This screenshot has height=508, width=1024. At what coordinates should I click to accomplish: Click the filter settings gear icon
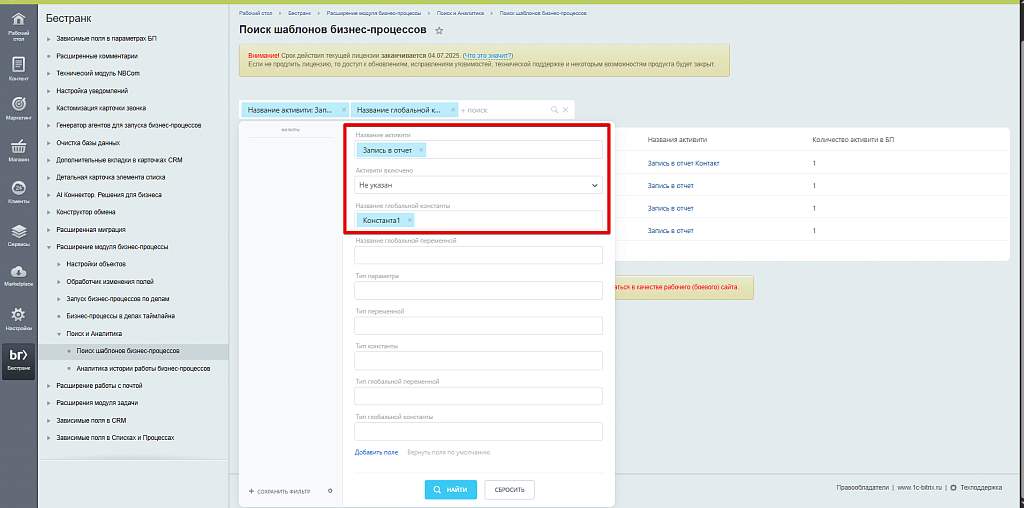click(330, 491)
